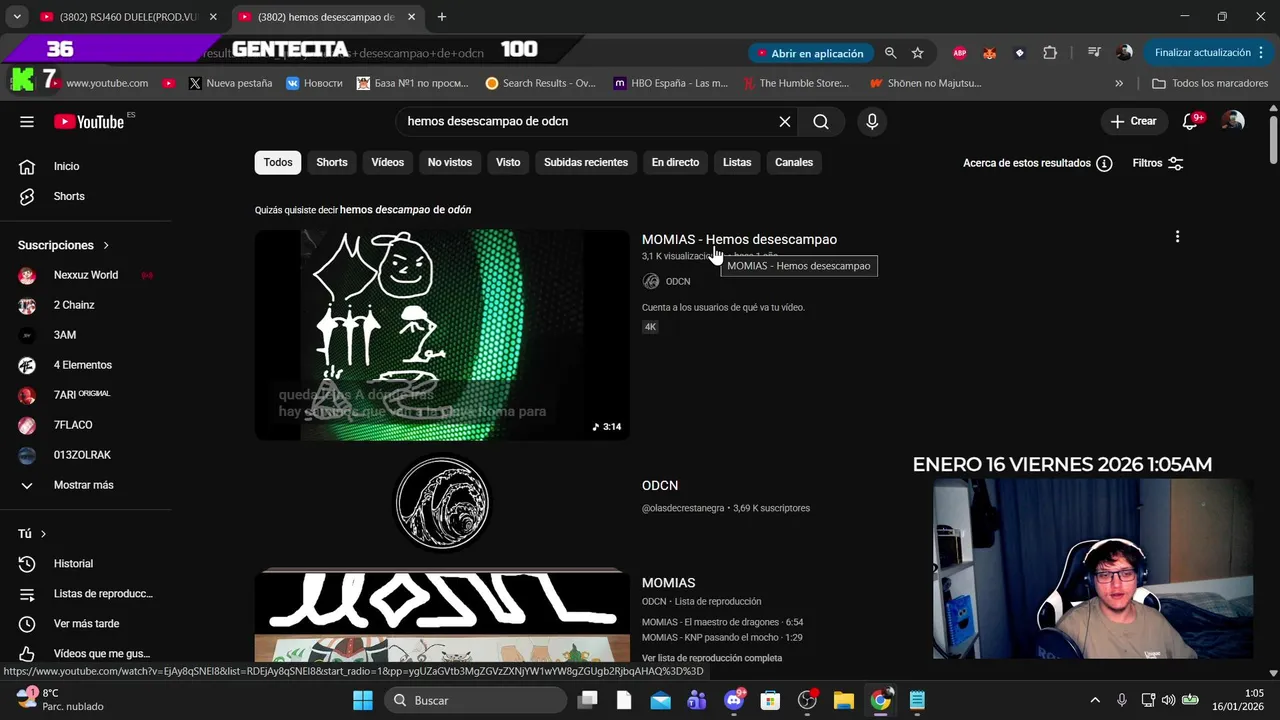Select the Subidas recientes chip
The height and width of the screenshot is (720, 1280).
586,162
